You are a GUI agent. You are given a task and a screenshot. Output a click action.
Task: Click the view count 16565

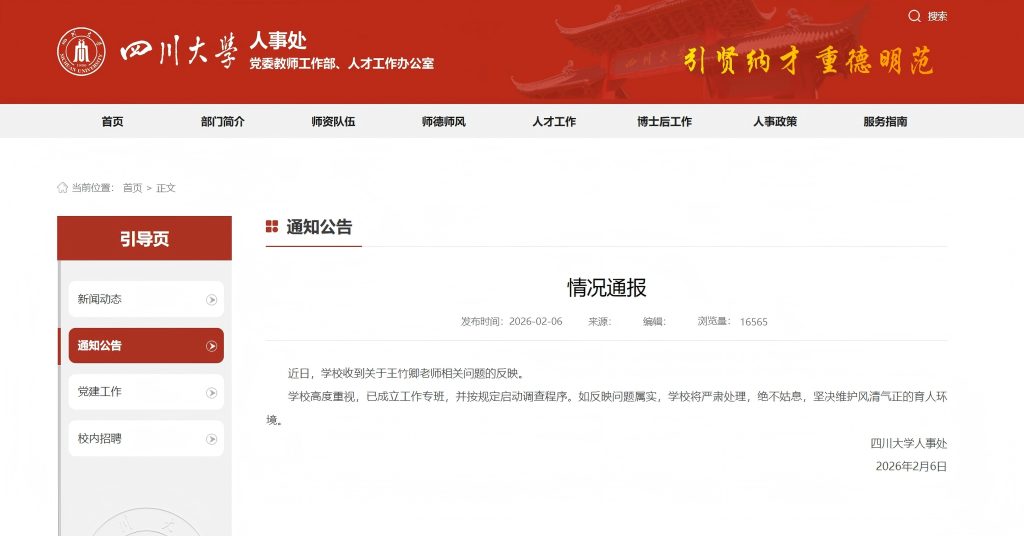click(x=754, y=322)
